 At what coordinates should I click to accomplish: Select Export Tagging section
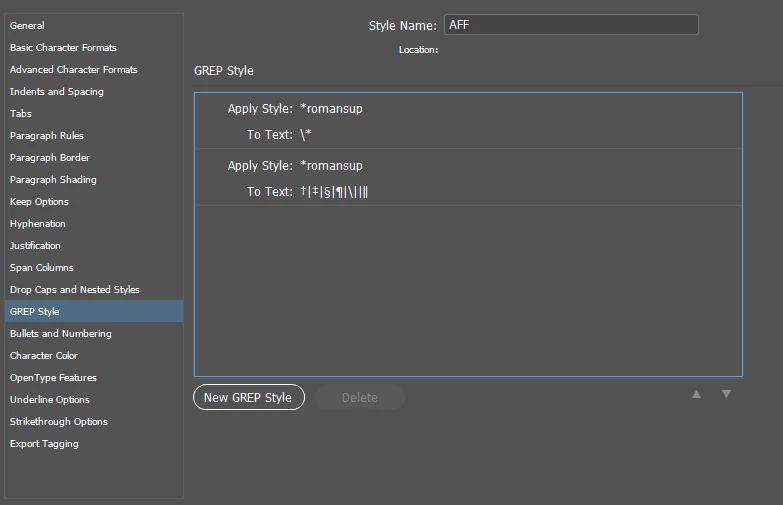[94, 443]
